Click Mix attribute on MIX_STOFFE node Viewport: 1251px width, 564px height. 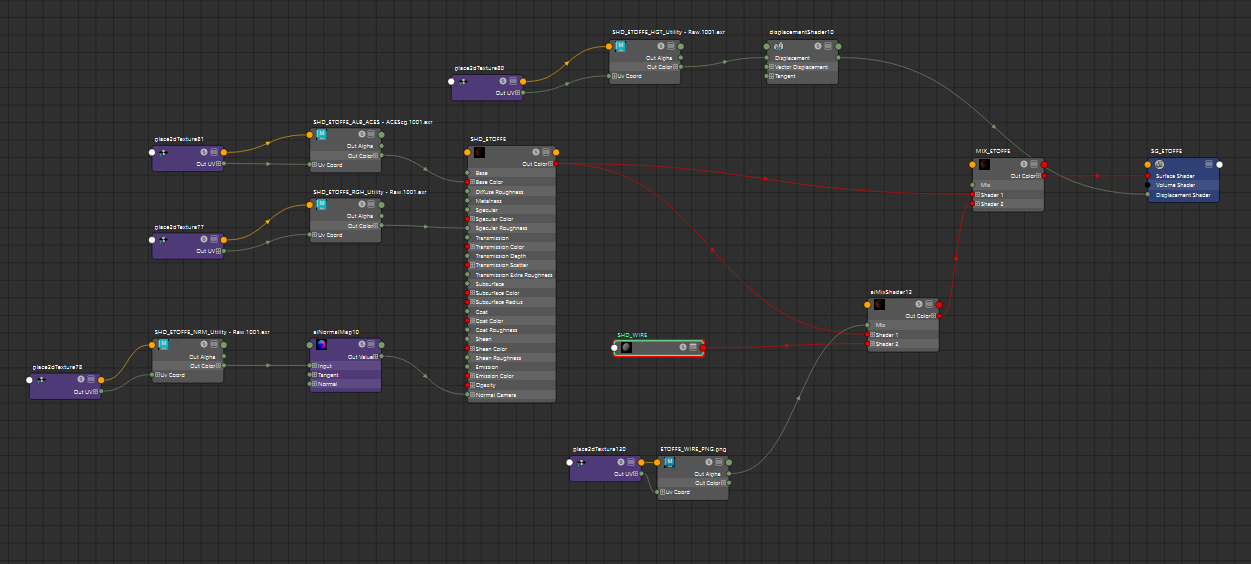(1008, 185)
